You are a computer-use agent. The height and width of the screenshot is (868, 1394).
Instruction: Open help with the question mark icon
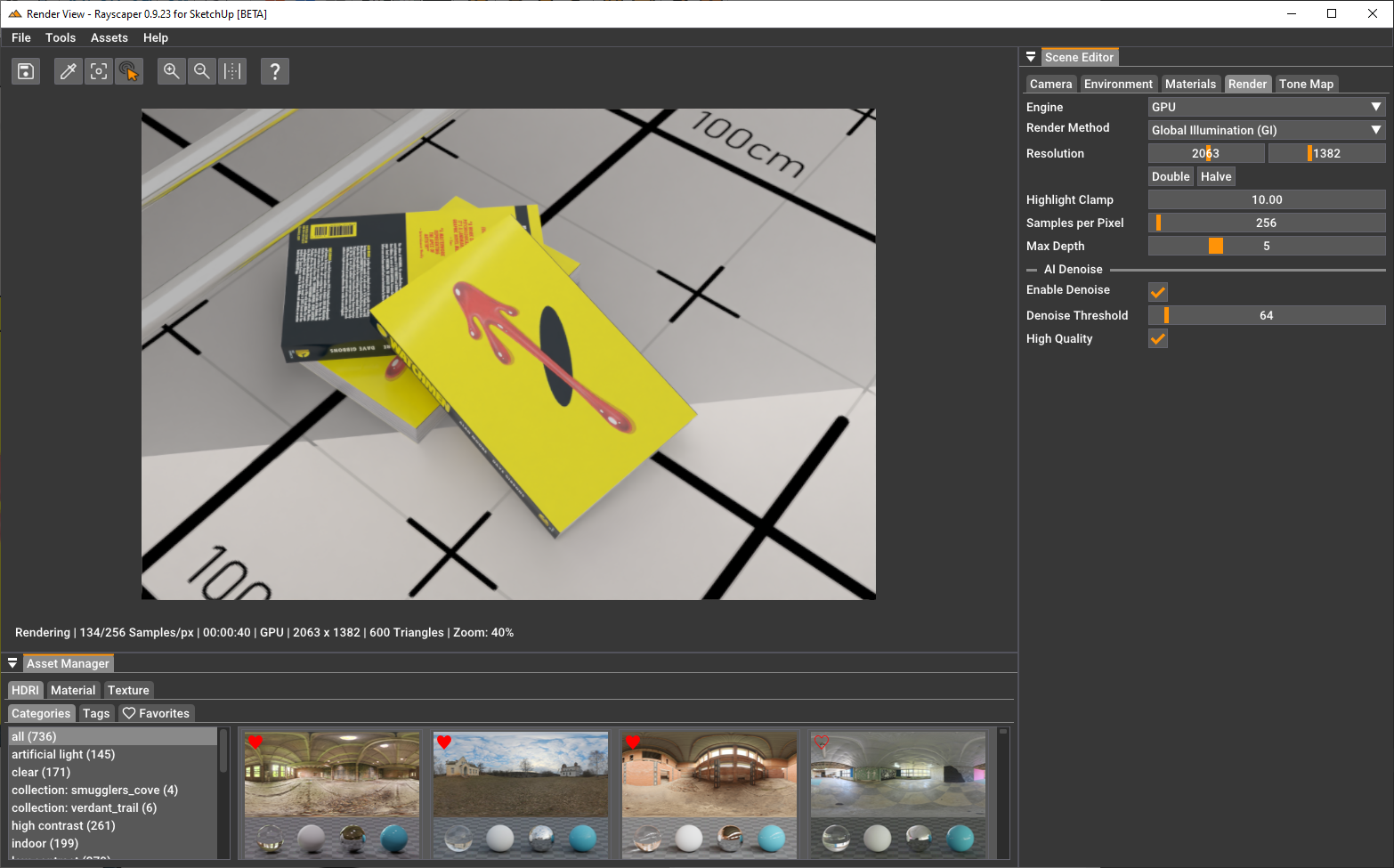coord(275,71)
